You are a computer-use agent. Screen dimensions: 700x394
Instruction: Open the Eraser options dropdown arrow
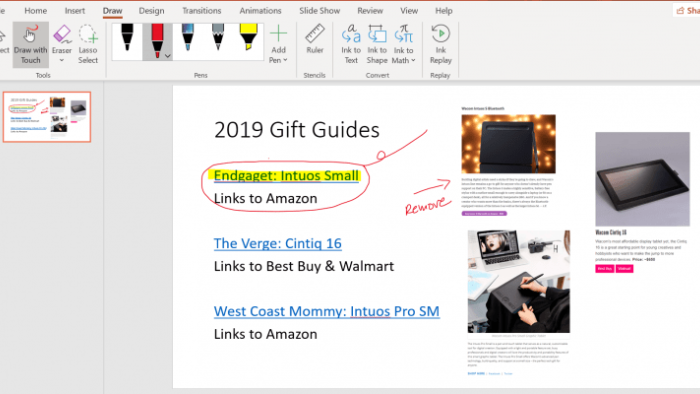[62, 61]
